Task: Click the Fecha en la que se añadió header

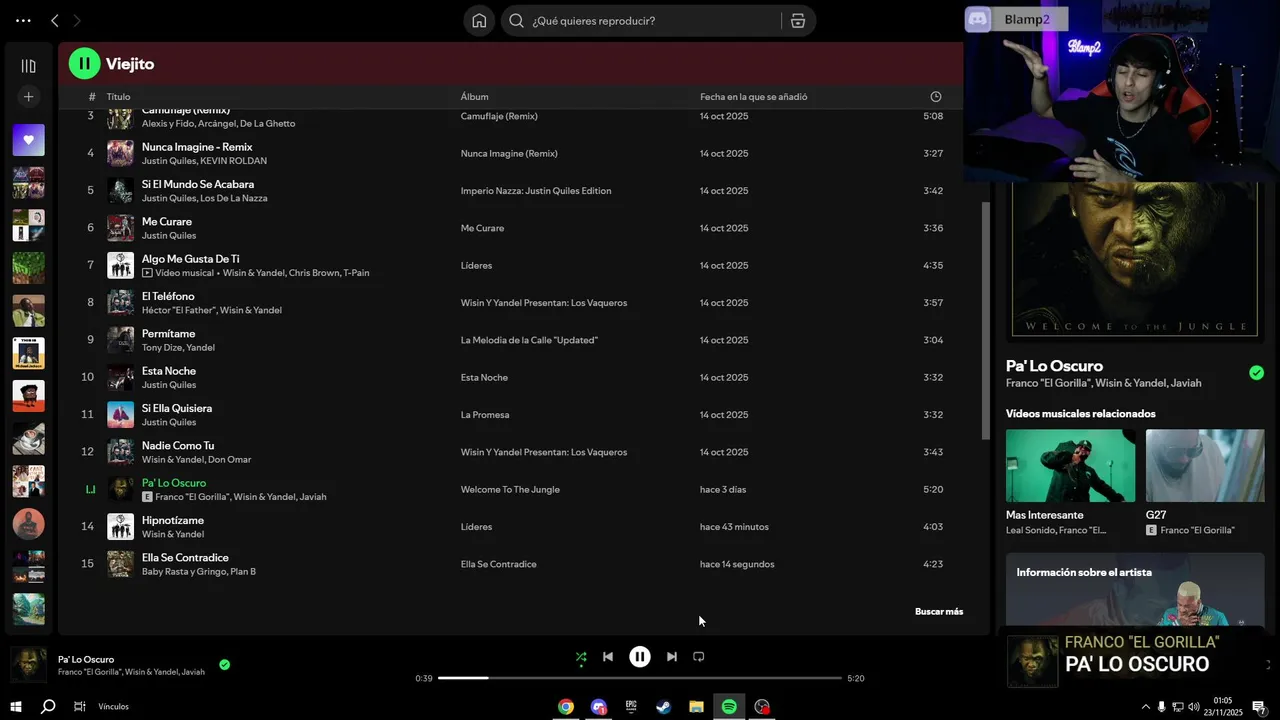Action: tap(754, 97)
